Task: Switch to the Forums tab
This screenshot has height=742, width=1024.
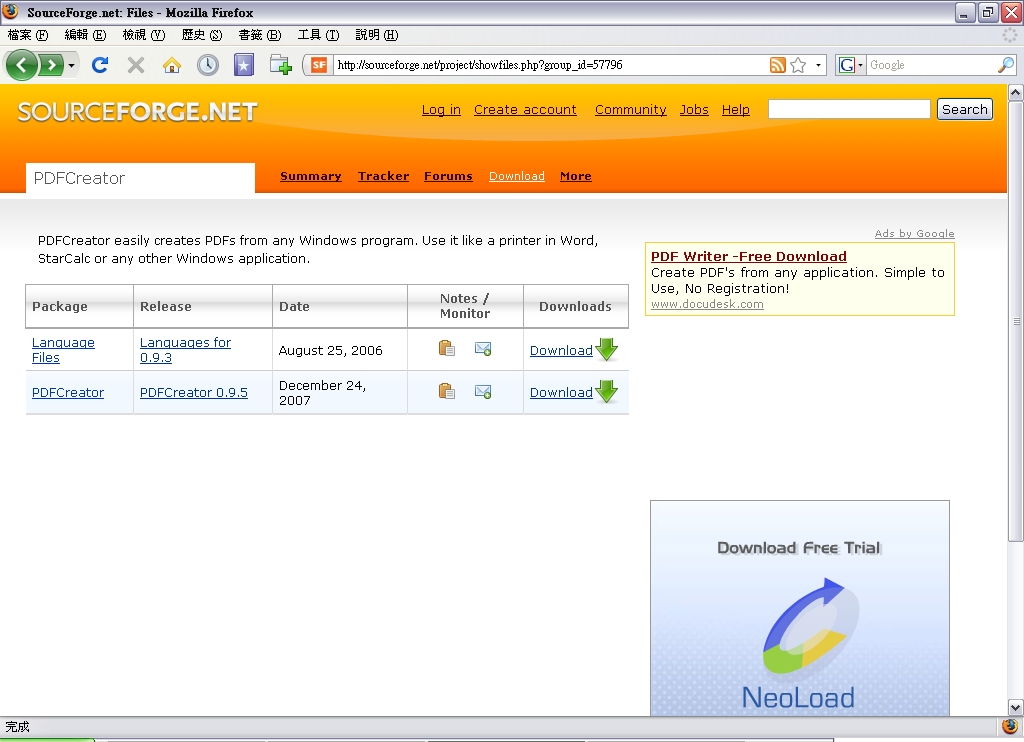Action: pos(448,176)
